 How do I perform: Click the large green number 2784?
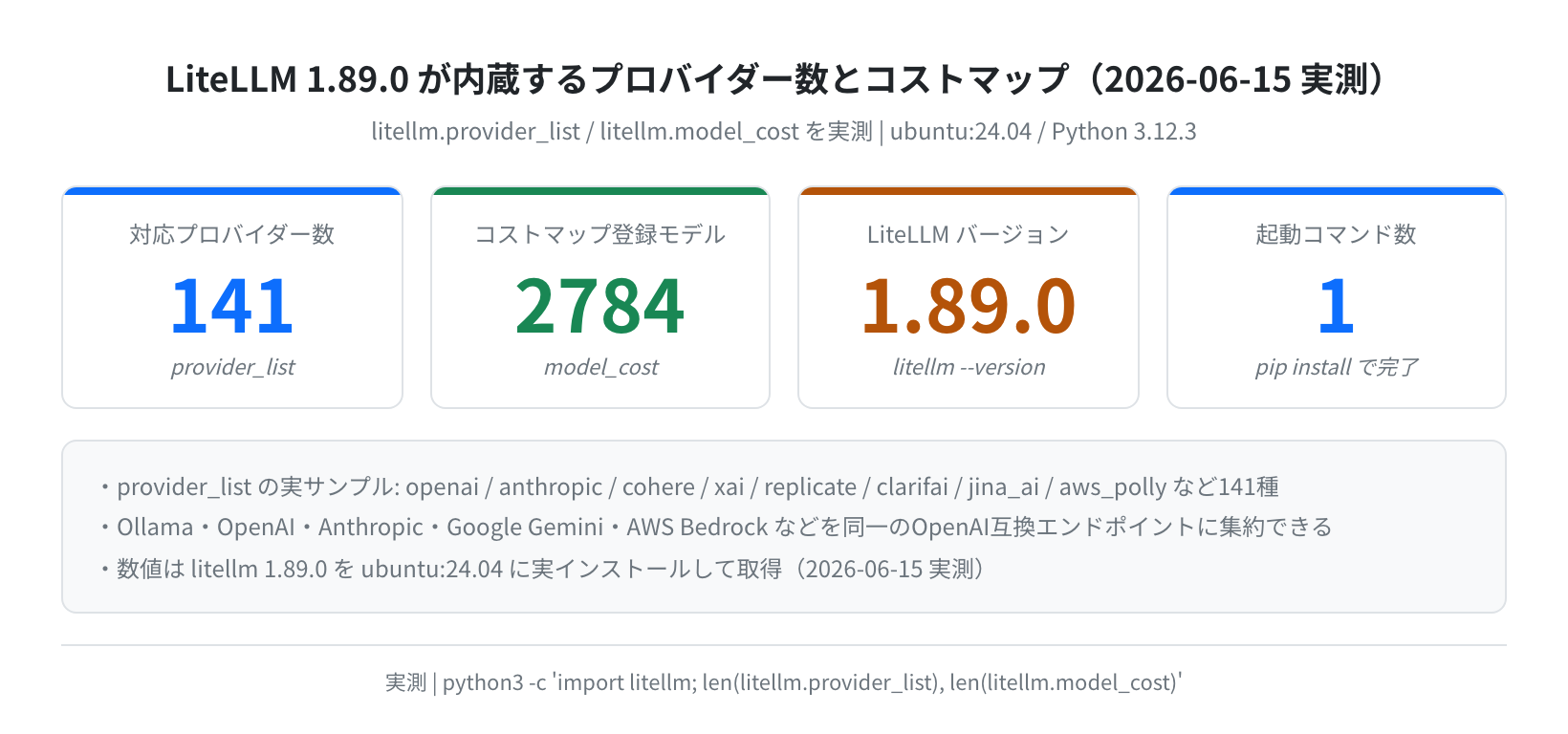point(600,306)
